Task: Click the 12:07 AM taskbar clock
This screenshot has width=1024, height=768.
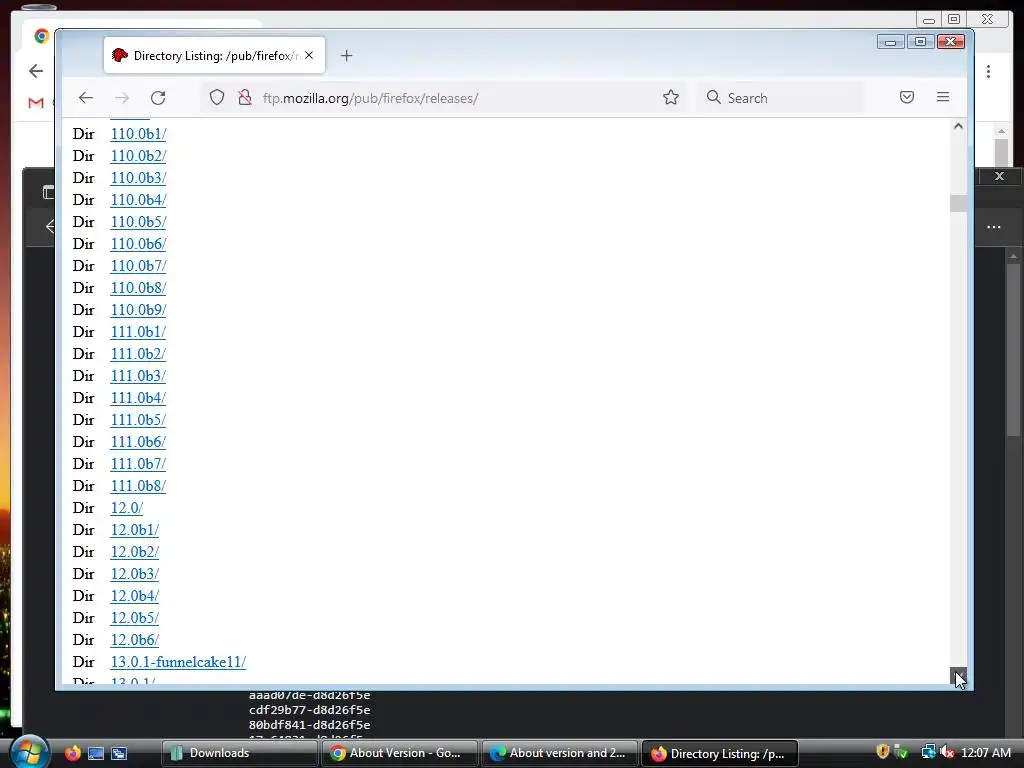Action: coord(986,753)
